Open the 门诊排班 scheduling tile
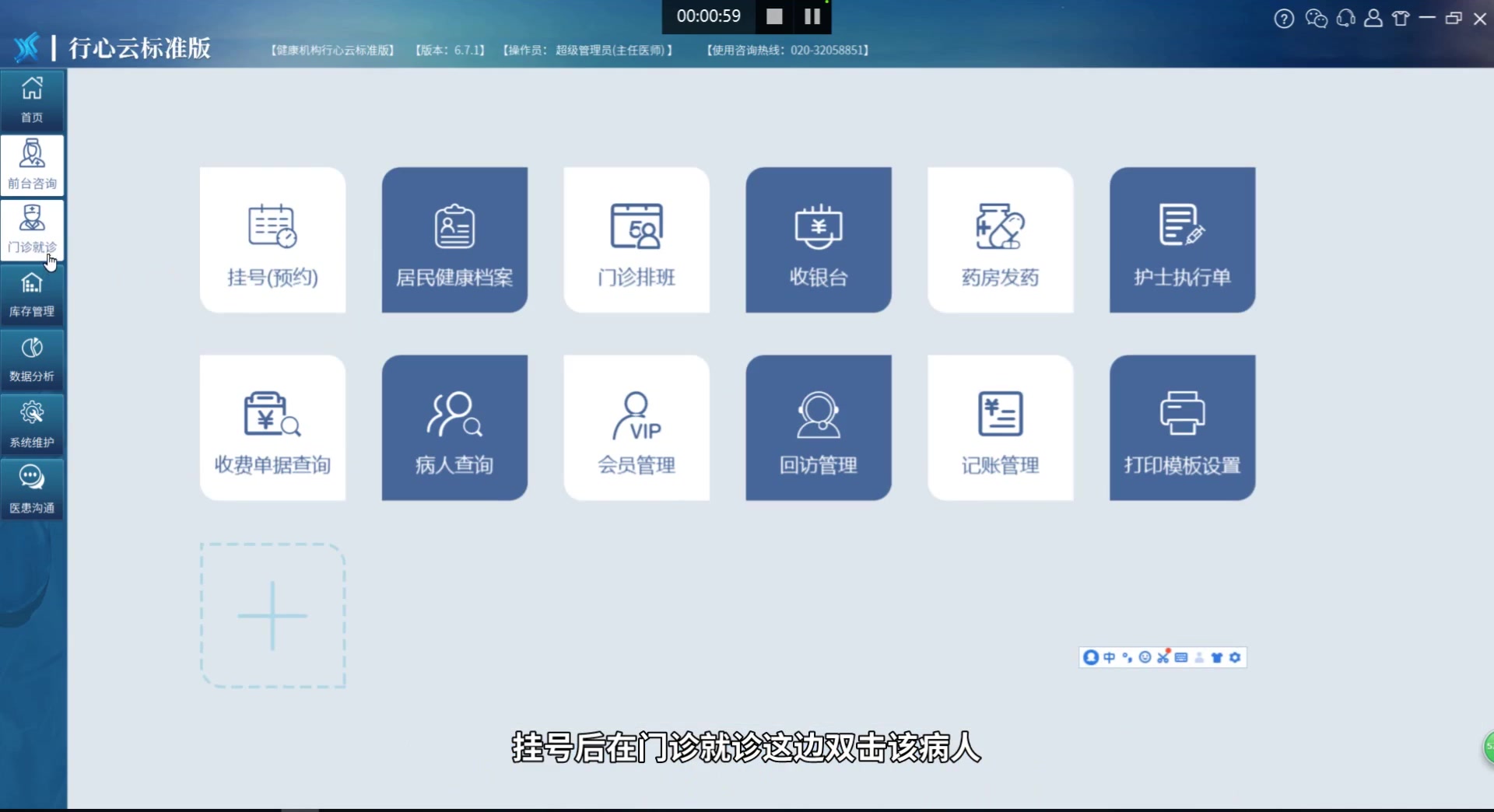The height and width of the screenshot is (812, 1494). click(637, 240)
